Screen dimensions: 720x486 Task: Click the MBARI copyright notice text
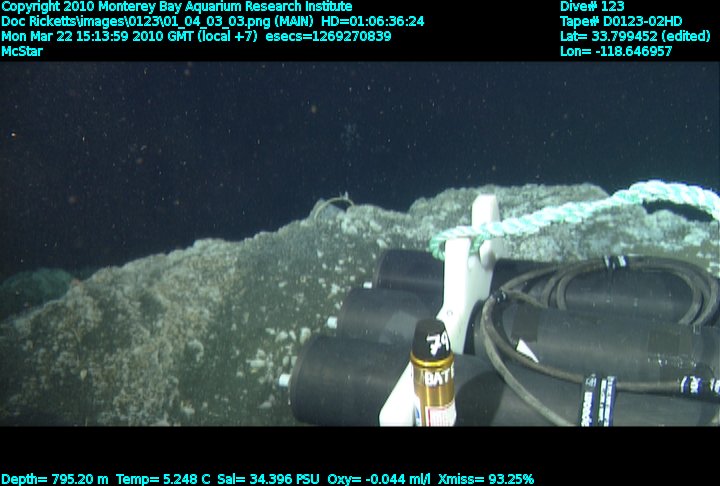coord(176,7)
